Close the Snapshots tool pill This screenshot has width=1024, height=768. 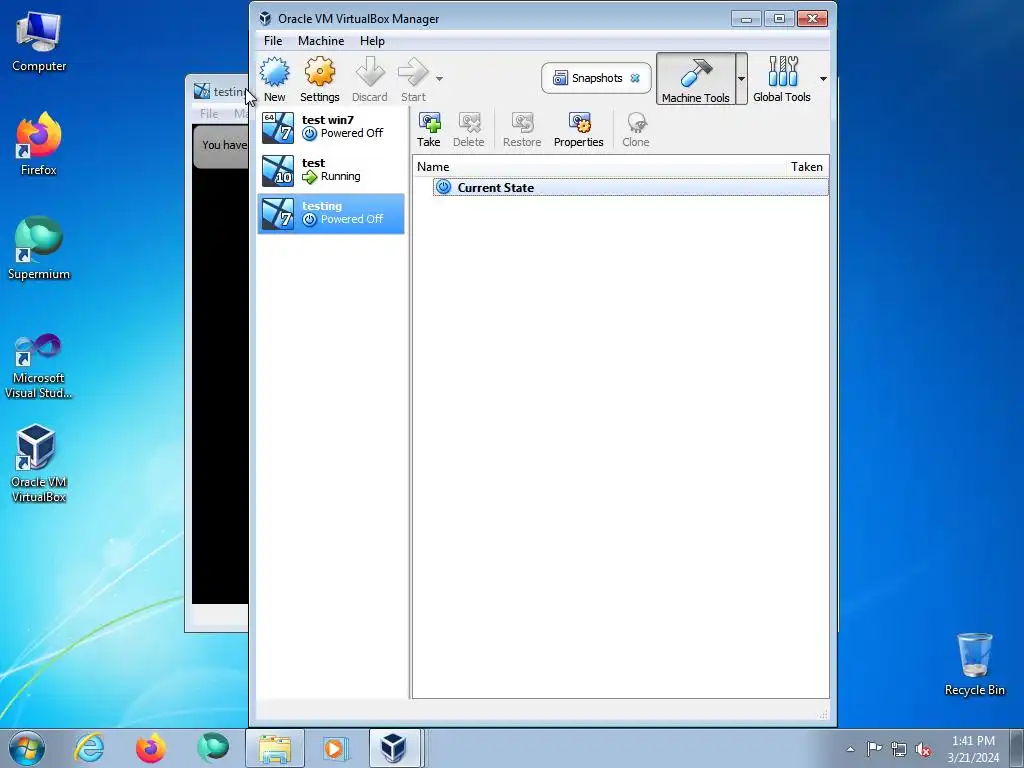pyautogui.click(x=635, y=78)
